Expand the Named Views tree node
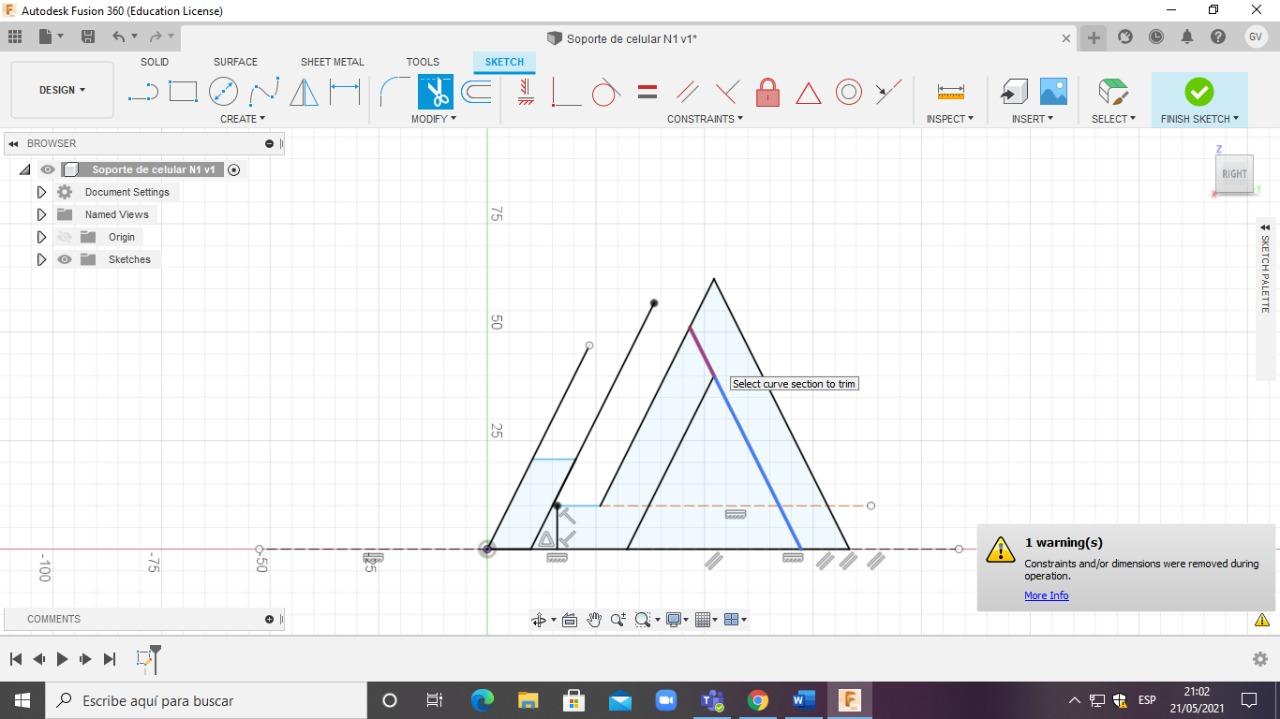Screen dimensions: 1280x719 41,214
